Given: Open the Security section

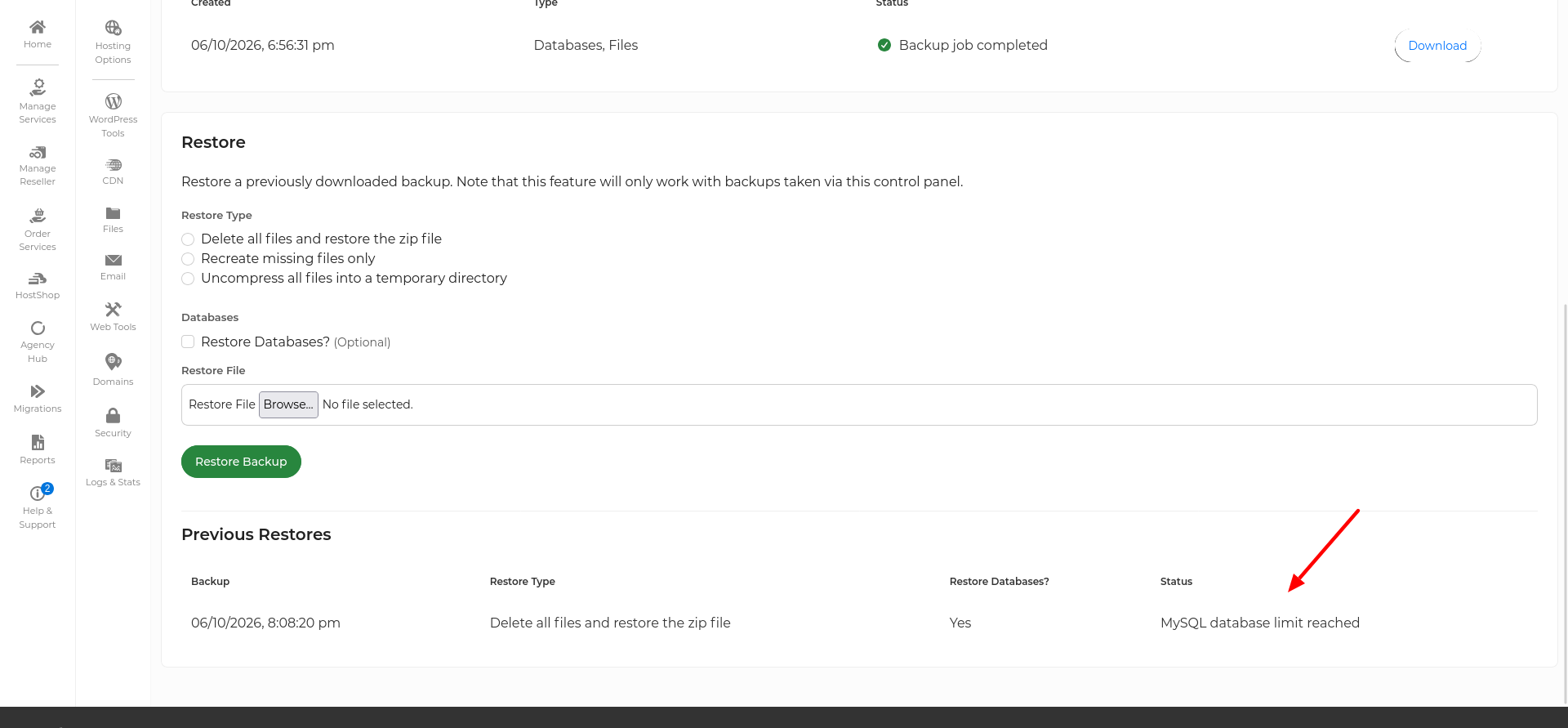Looking at the screenshot, I should [x=113, y=423].
